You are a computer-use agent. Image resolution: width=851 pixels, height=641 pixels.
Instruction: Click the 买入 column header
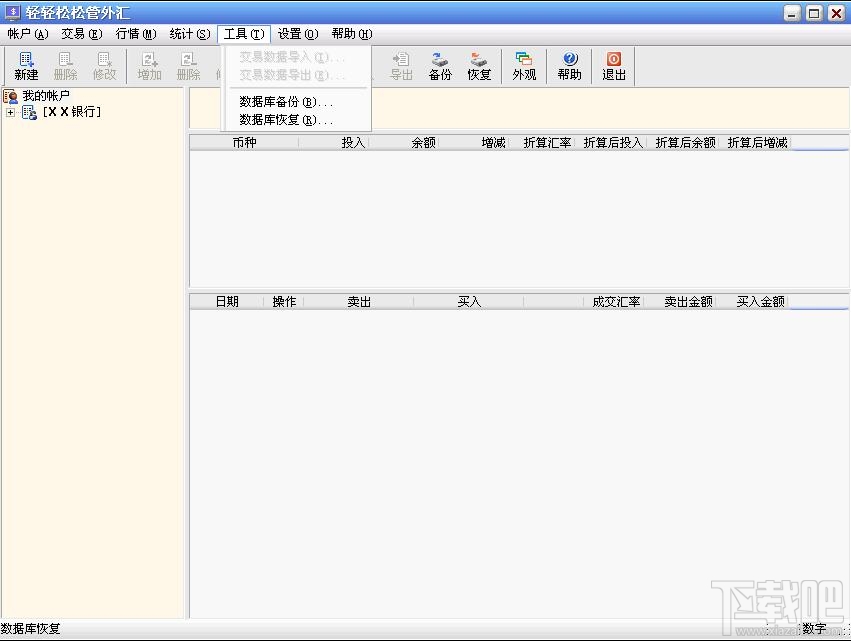(x=469, y=302)
